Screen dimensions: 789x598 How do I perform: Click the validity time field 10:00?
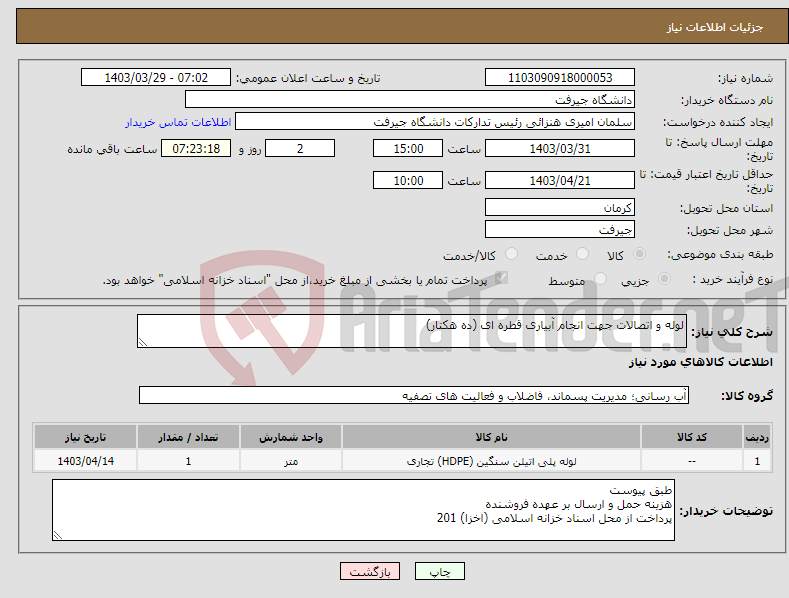click(408, 180)
